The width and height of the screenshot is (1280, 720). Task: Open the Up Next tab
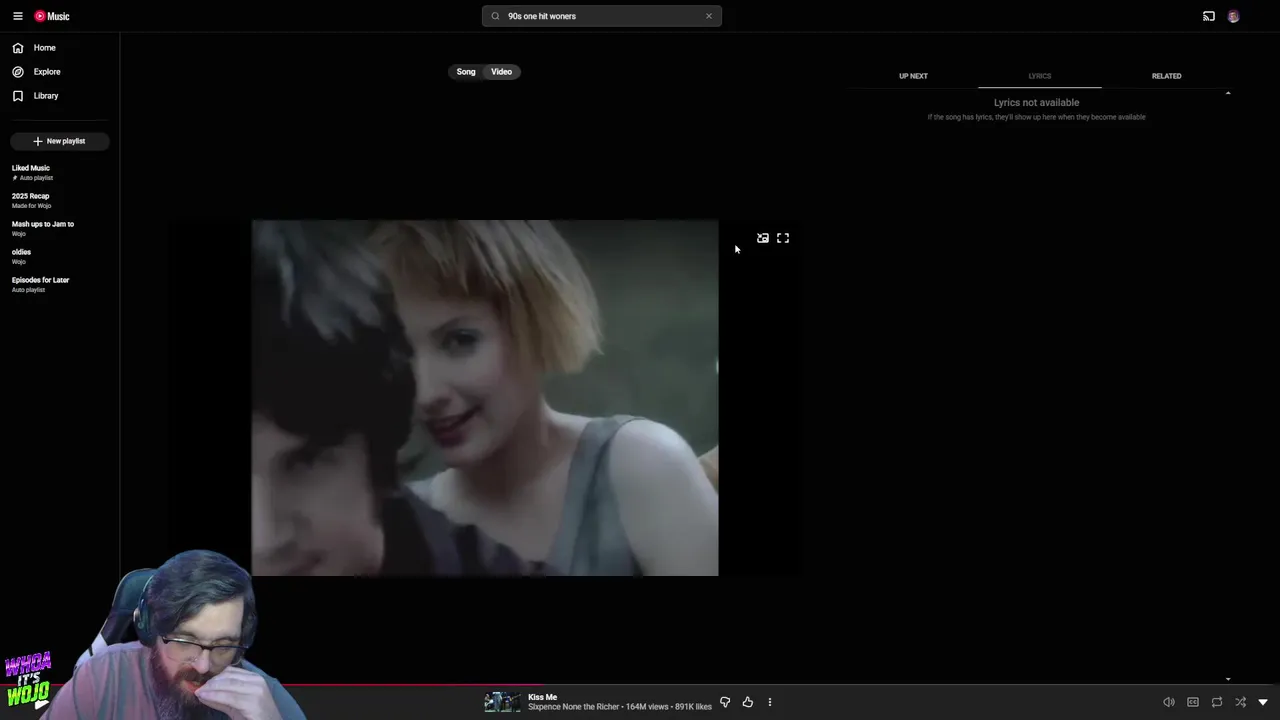click(913, 76)
